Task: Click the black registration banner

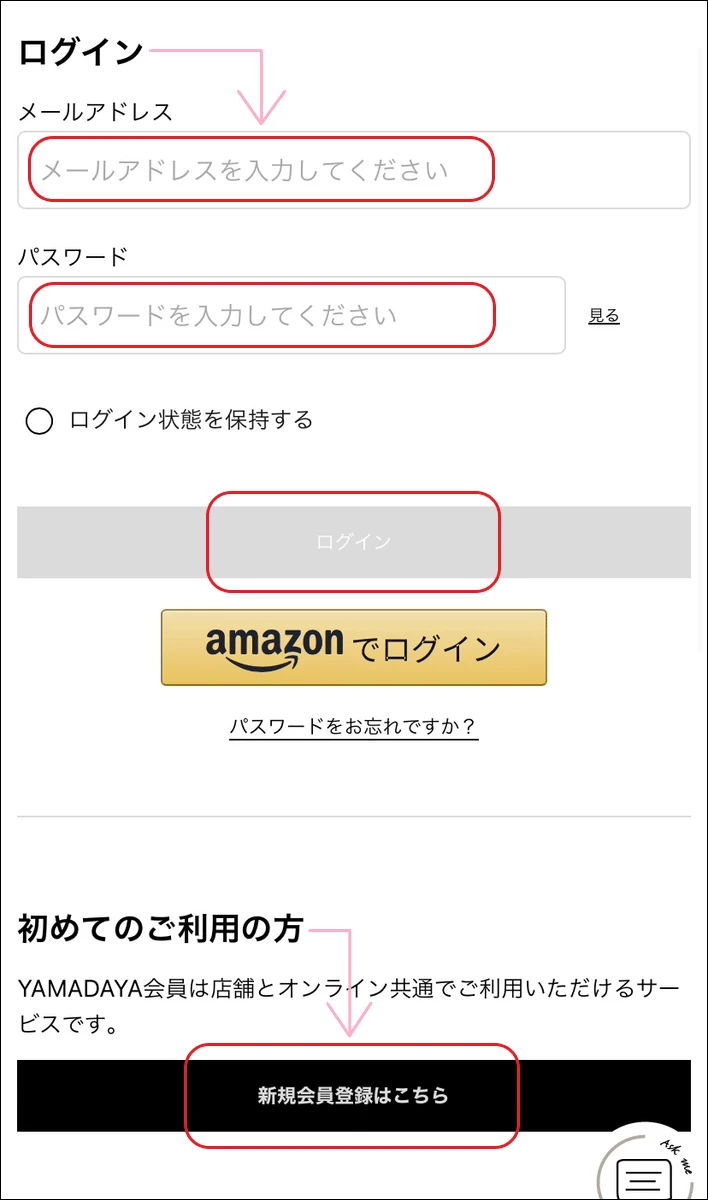Action: pyautogui.click(x=352, y=1096)
